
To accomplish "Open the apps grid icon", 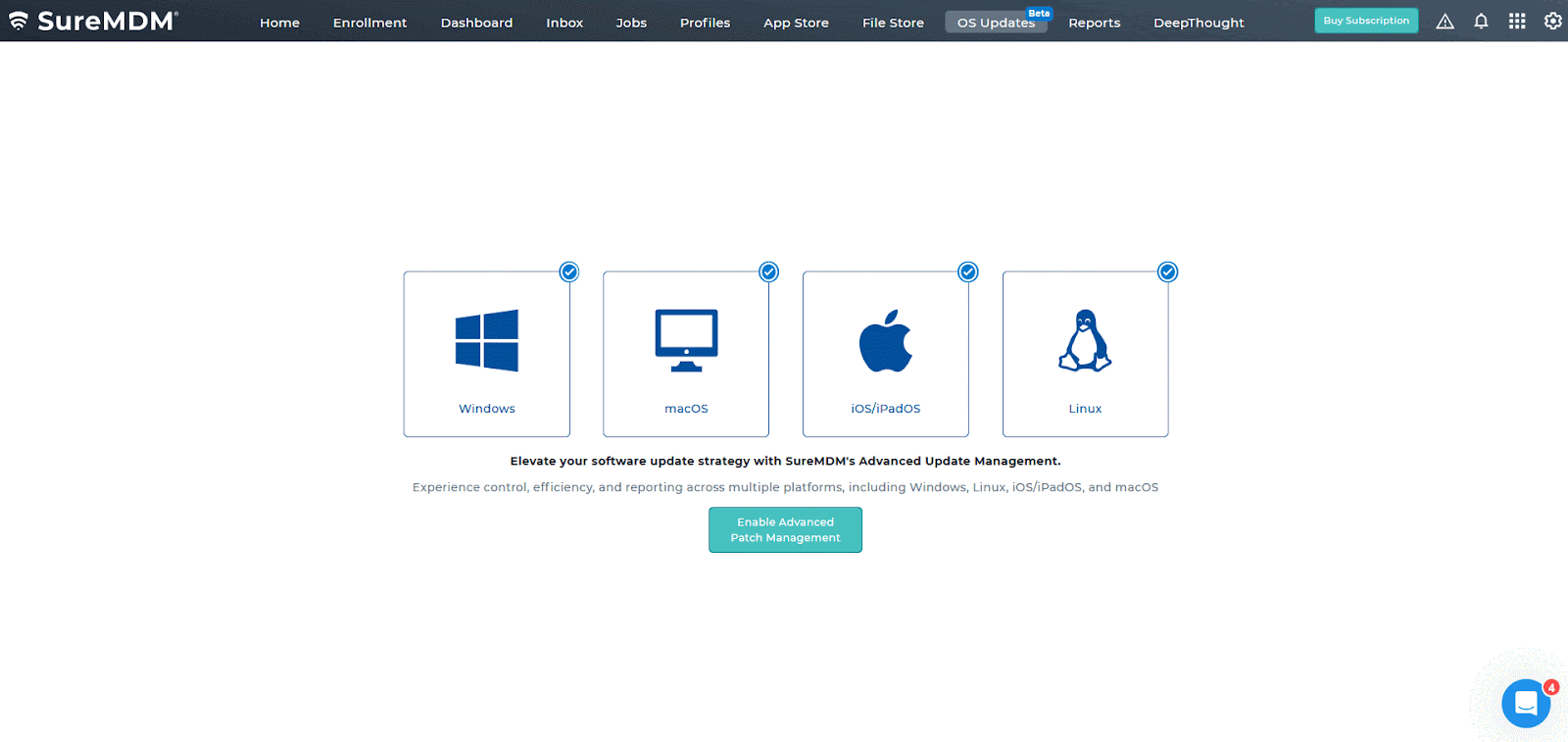I will pos(1517,21).
